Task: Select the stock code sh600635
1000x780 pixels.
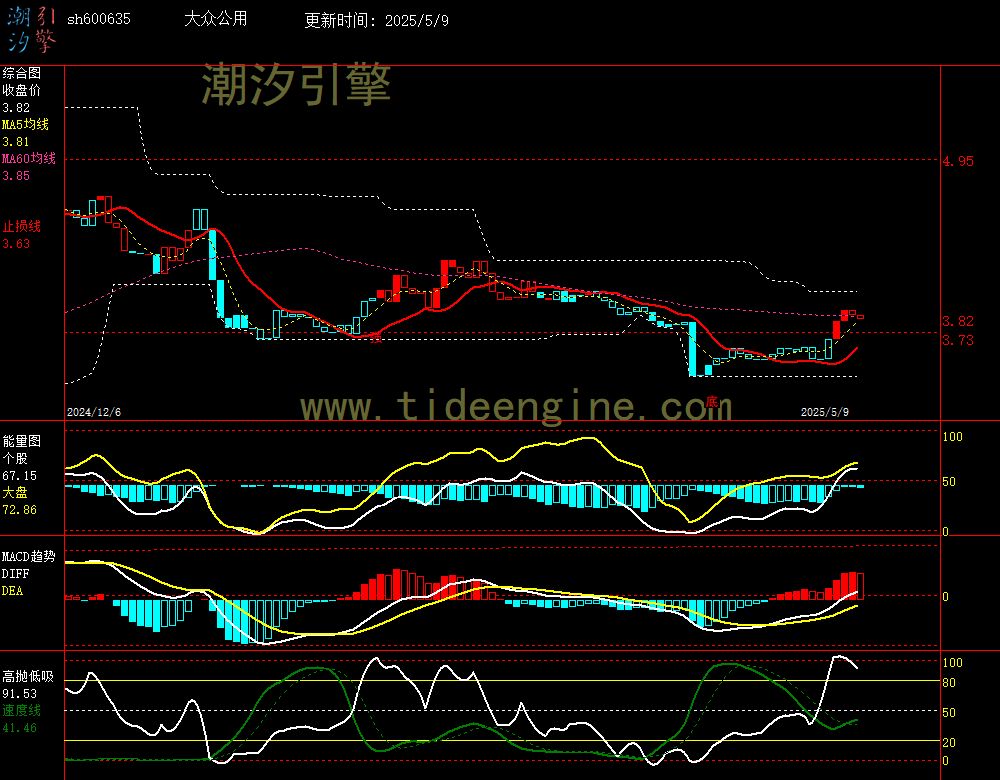Action: 99,19
